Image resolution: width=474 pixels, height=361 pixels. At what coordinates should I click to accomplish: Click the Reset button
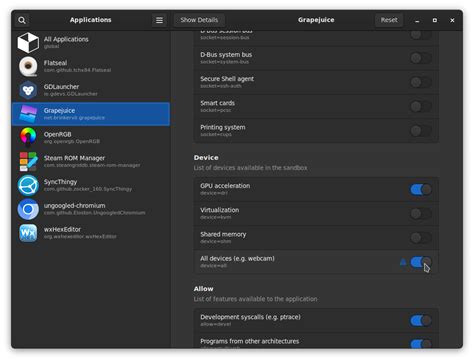point(389,20)
